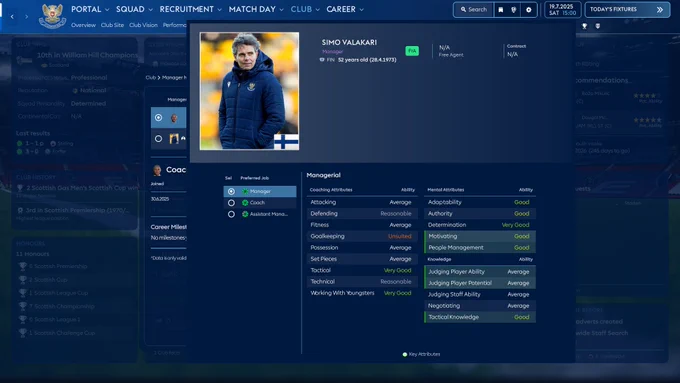
Task: Select the Assistant Manager radio button
Action: tap(231, 214)
